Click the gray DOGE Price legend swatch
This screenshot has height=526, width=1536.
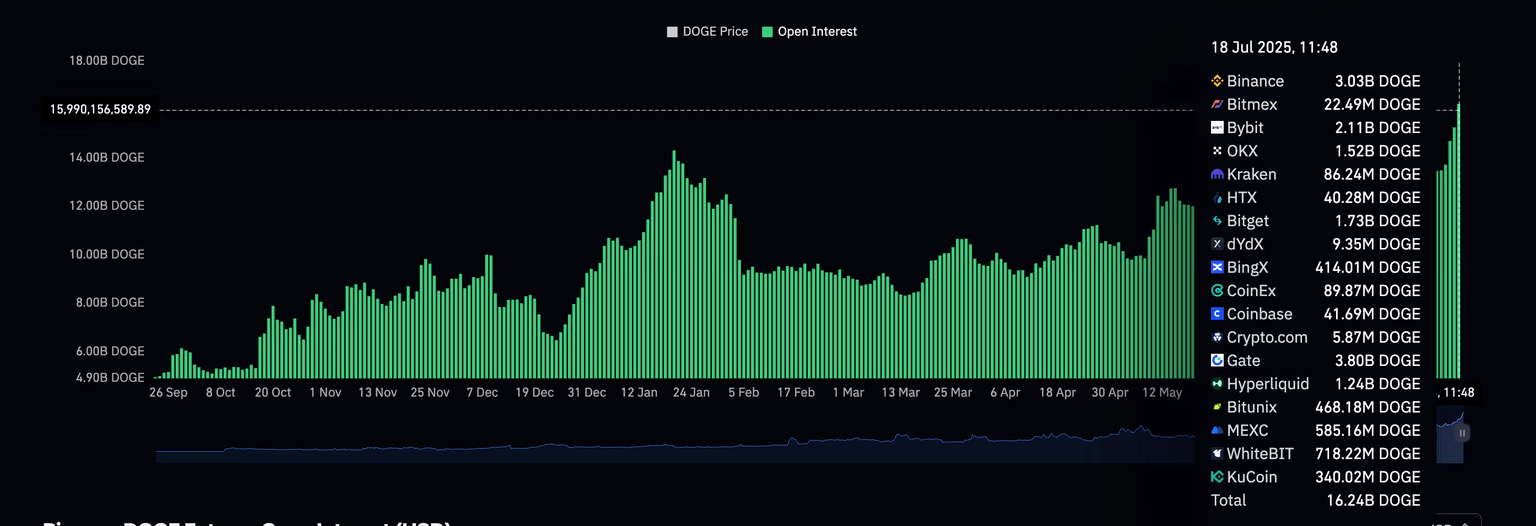672,32
